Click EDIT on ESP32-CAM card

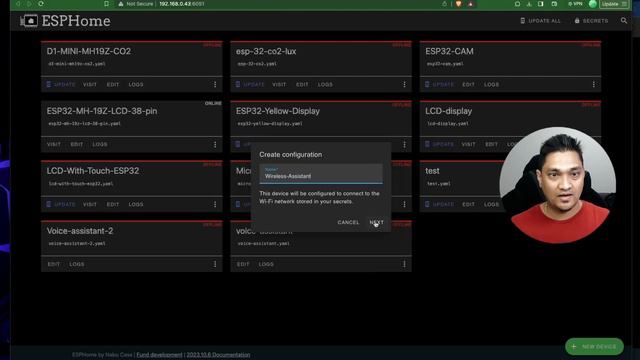point(469,84)
